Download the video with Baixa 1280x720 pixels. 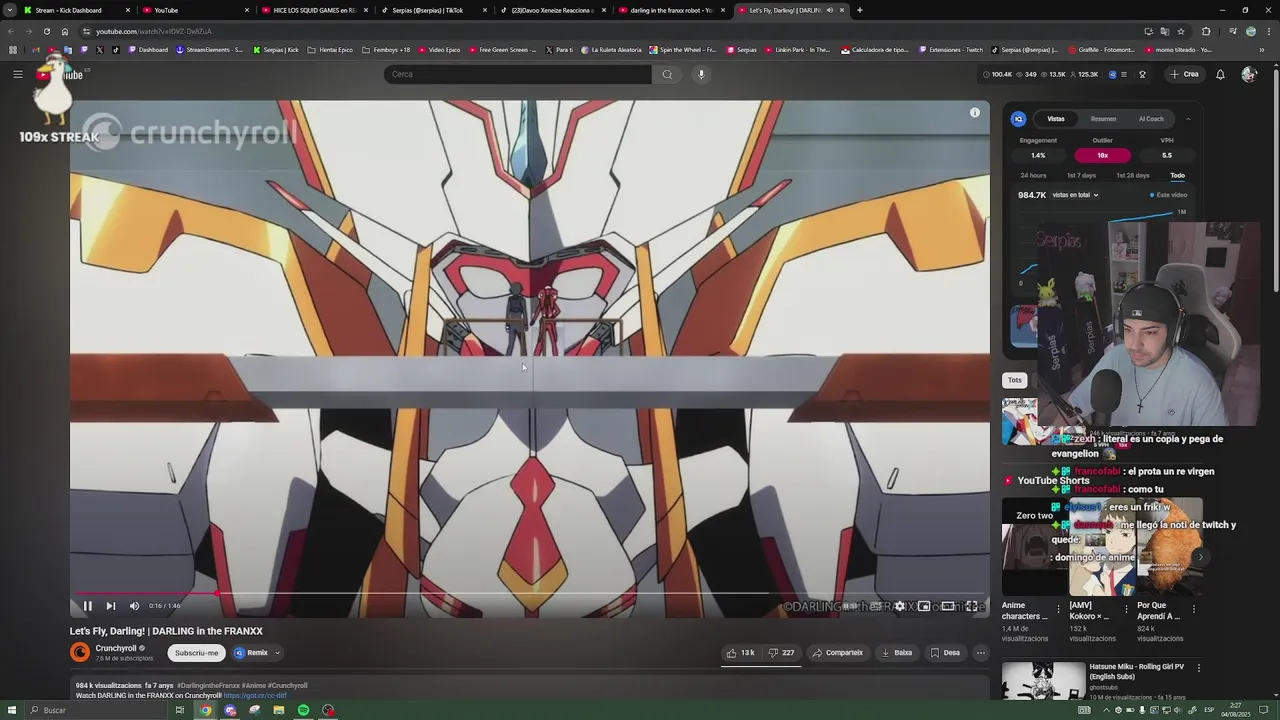tap(896, 653)
